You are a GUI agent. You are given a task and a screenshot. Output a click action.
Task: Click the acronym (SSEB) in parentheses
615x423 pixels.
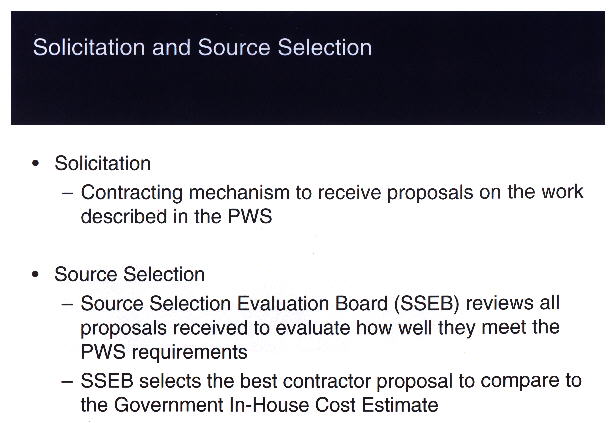pyautogui.click(x=427, y=304)
